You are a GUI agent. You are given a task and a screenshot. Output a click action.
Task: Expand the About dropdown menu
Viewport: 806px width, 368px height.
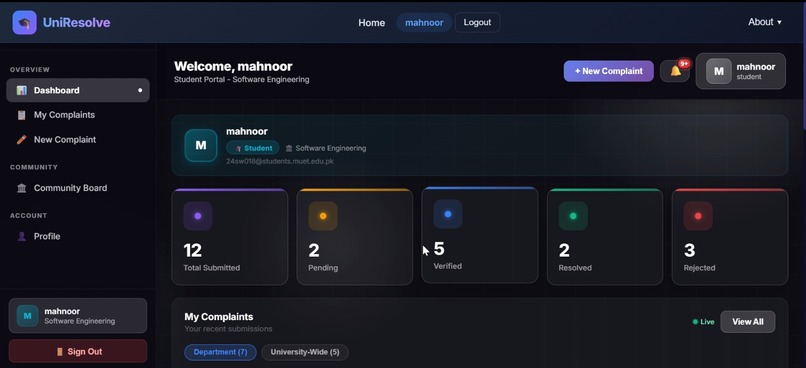[765, 22]
